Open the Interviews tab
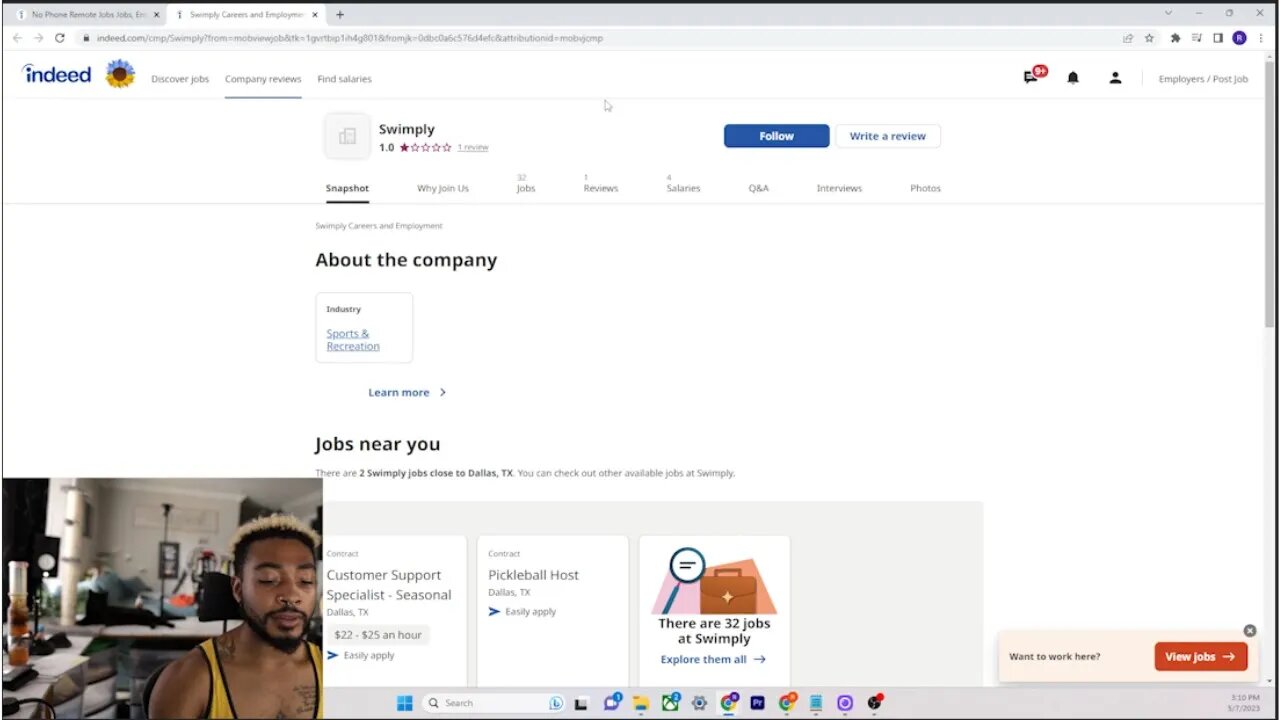Image resolution: width=1280 pixels, height=720 pixels. [839, 188]
